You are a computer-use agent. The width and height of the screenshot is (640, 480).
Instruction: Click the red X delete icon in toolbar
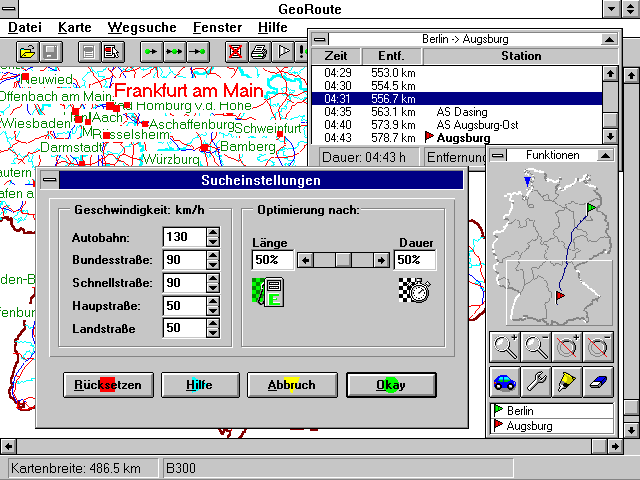[x=236, y=50]
